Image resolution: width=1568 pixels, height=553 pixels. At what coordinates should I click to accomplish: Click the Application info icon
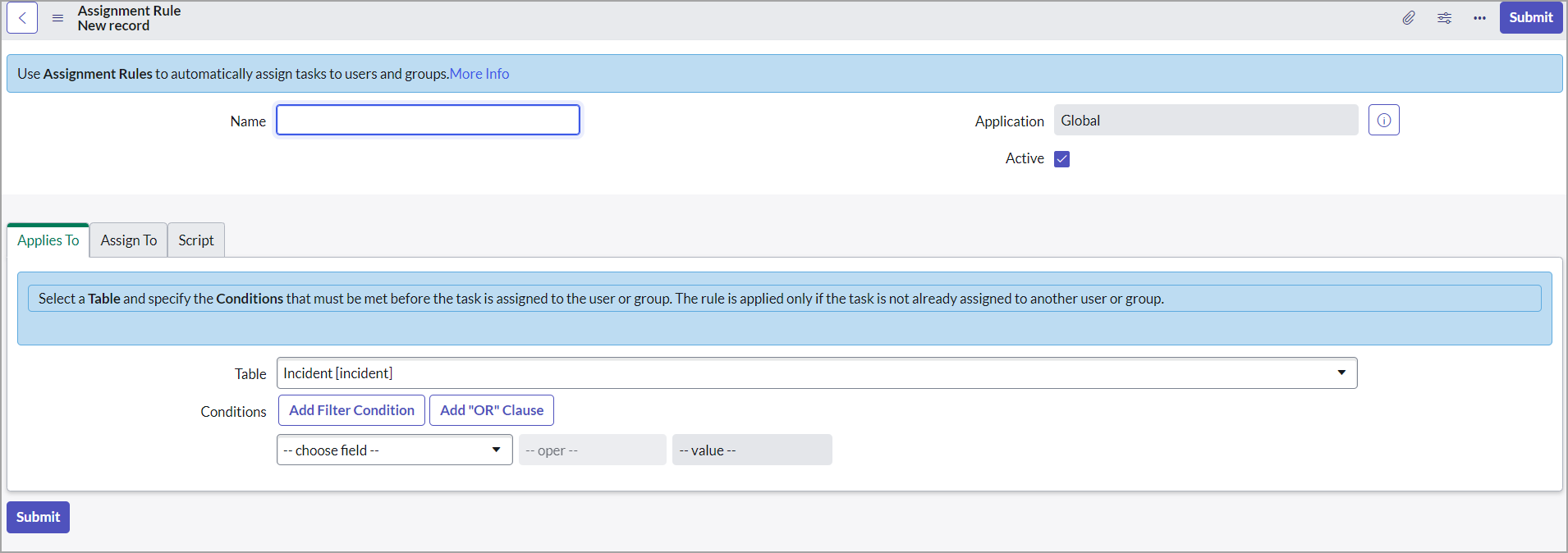pos(1383,121)
